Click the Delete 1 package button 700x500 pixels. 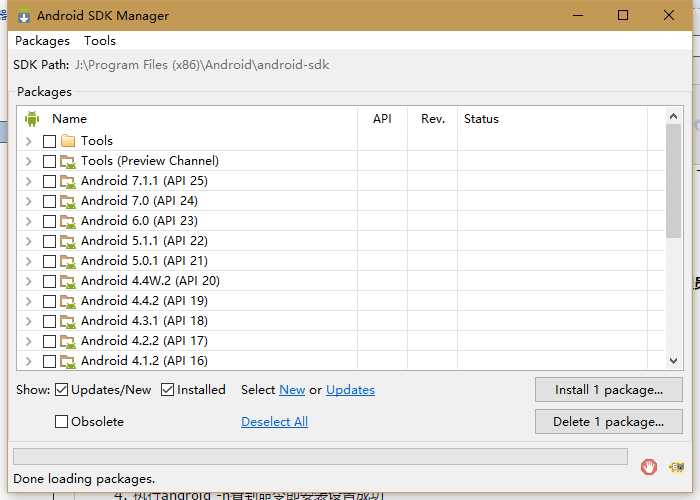point(609,422)
